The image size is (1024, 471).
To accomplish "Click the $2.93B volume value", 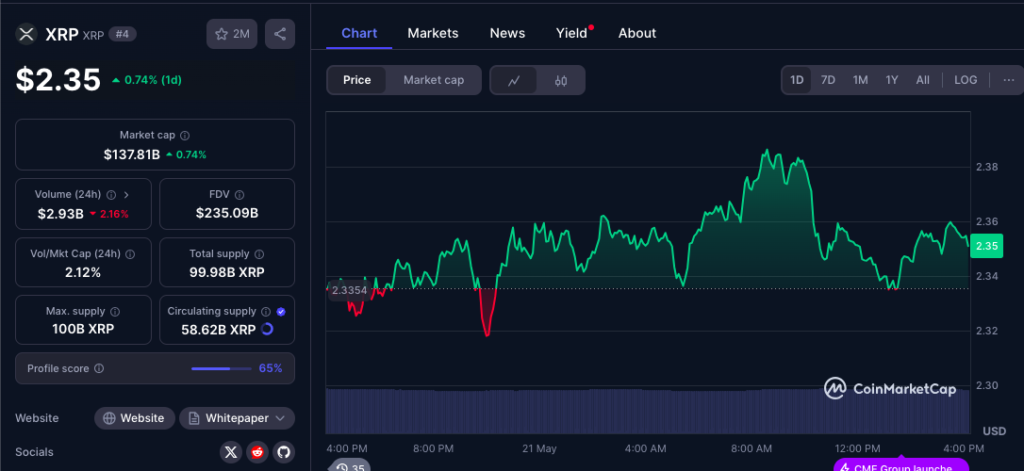I will click(x=61, y=214).
